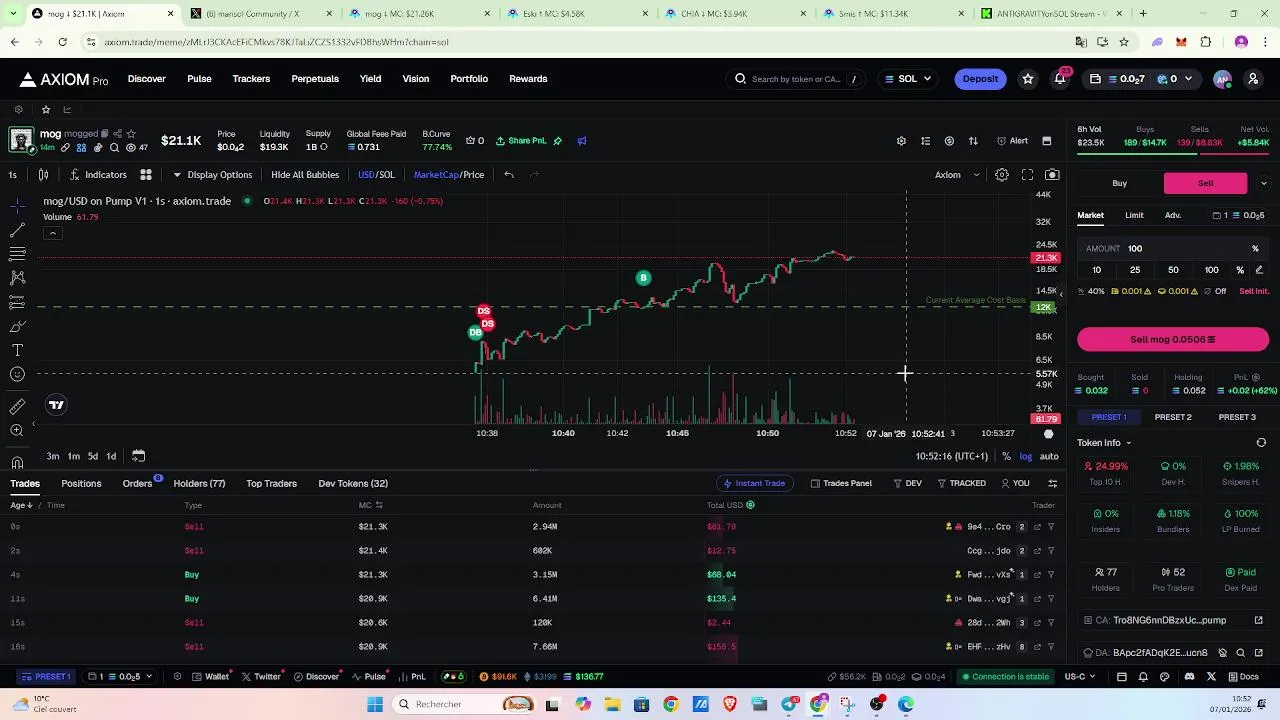The width and height of the screenshot is (1280, 720).
Task: Switch to the Limit order tab
Action: pos(1134,215)
